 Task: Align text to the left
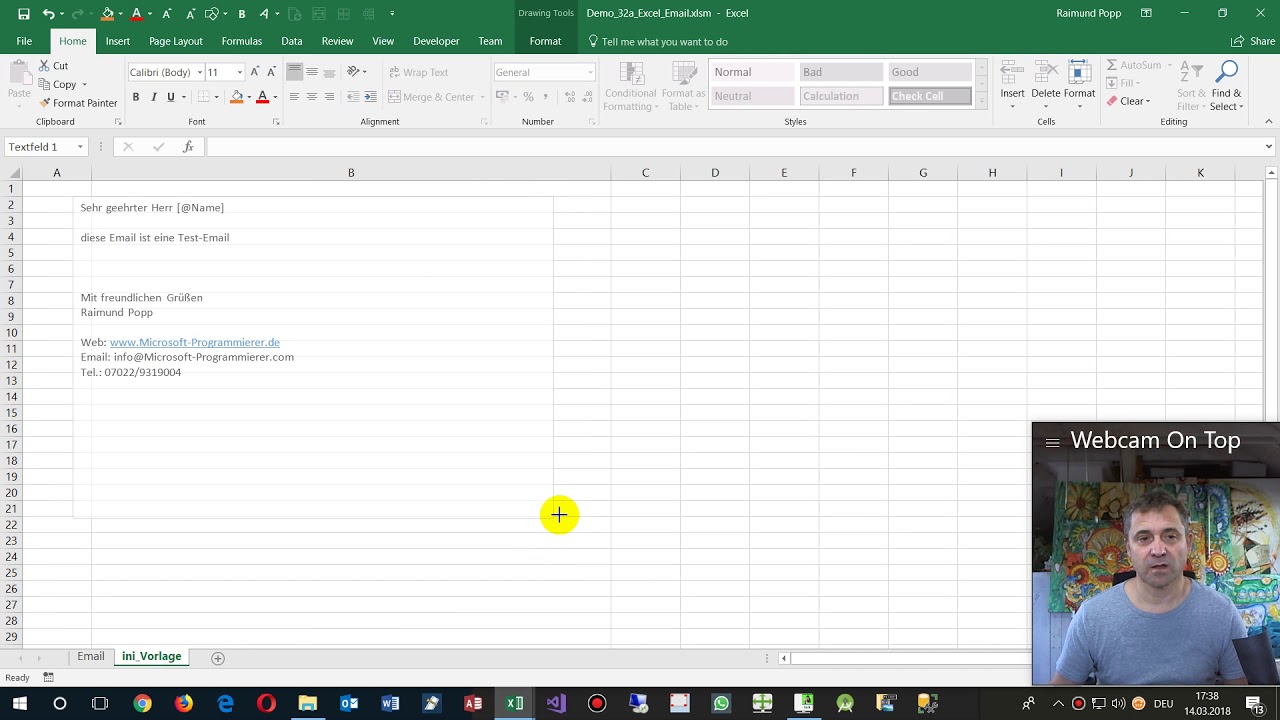click(x=294, y=97)
